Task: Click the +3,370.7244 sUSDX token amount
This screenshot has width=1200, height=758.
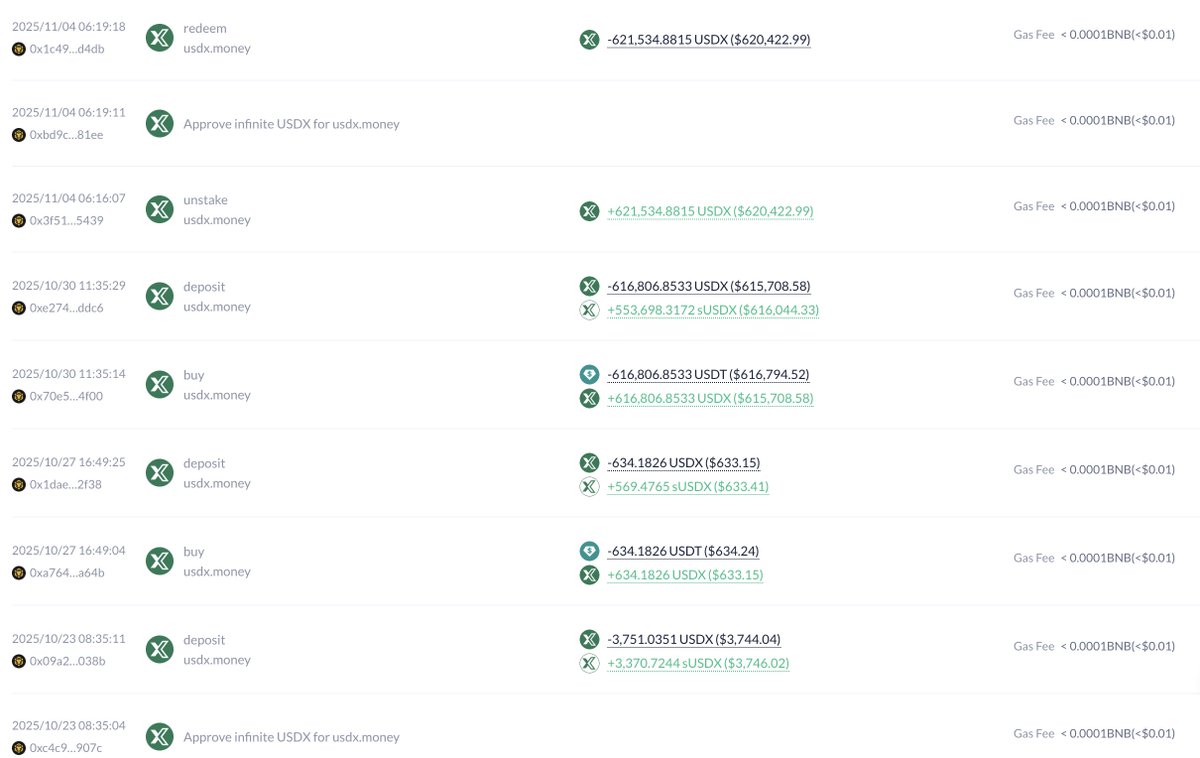Action: tap(698, 663)
